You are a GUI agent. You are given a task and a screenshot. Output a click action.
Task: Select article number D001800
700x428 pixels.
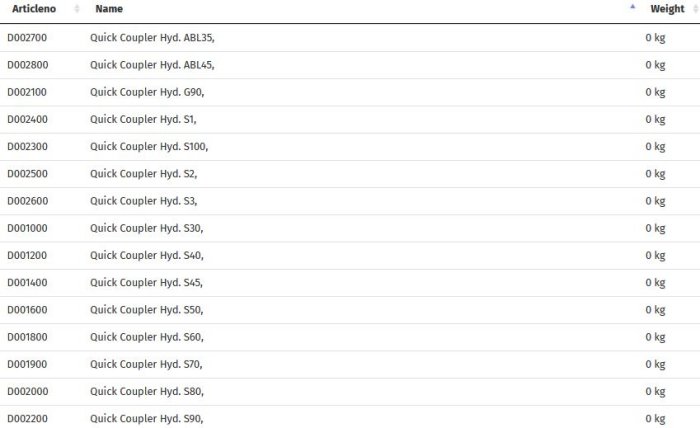(x=27, y=337)
